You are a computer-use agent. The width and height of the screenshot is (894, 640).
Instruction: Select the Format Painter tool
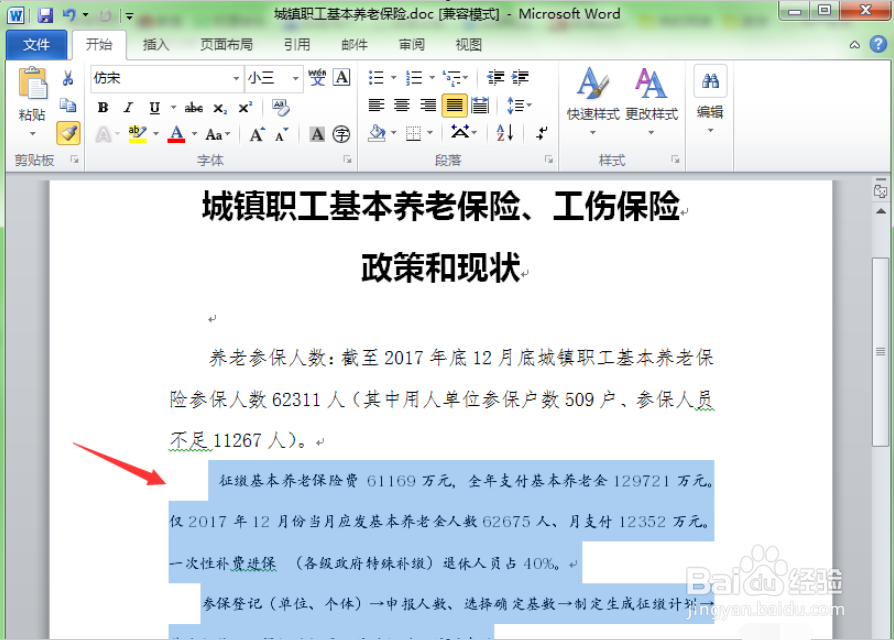[67, 132]
